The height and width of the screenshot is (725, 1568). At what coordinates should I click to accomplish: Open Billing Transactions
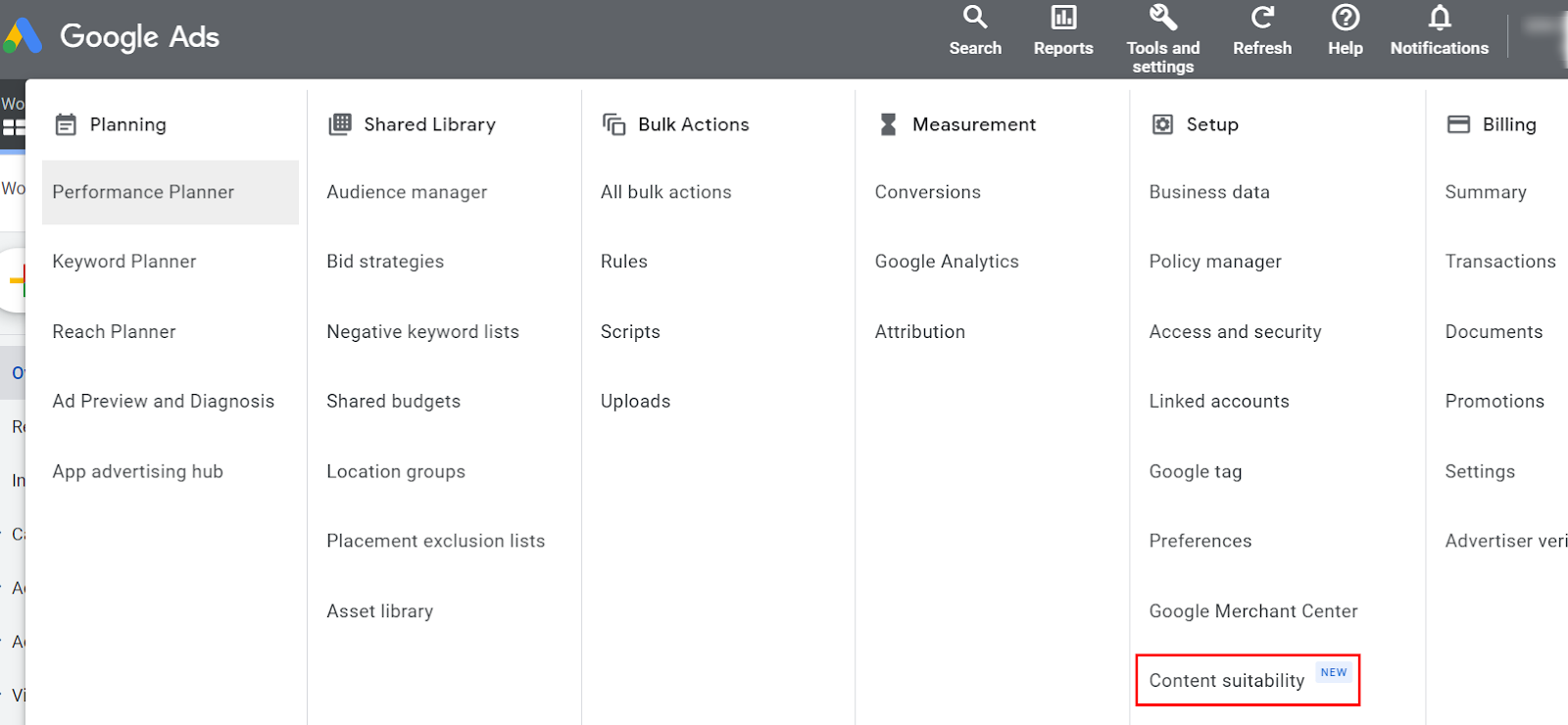pos(1500,262)
